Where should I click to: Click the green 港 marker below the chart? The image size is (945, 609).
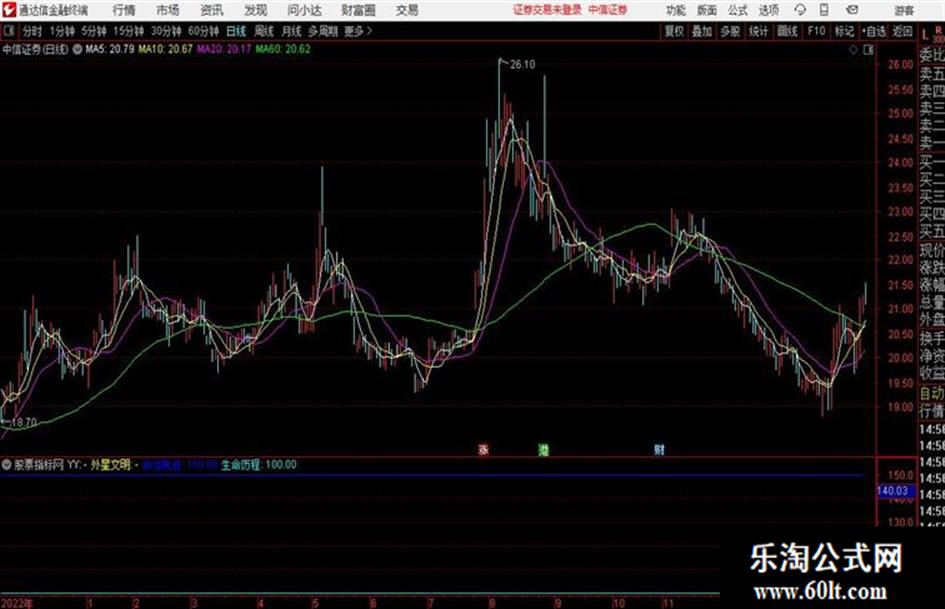point(543,450)
